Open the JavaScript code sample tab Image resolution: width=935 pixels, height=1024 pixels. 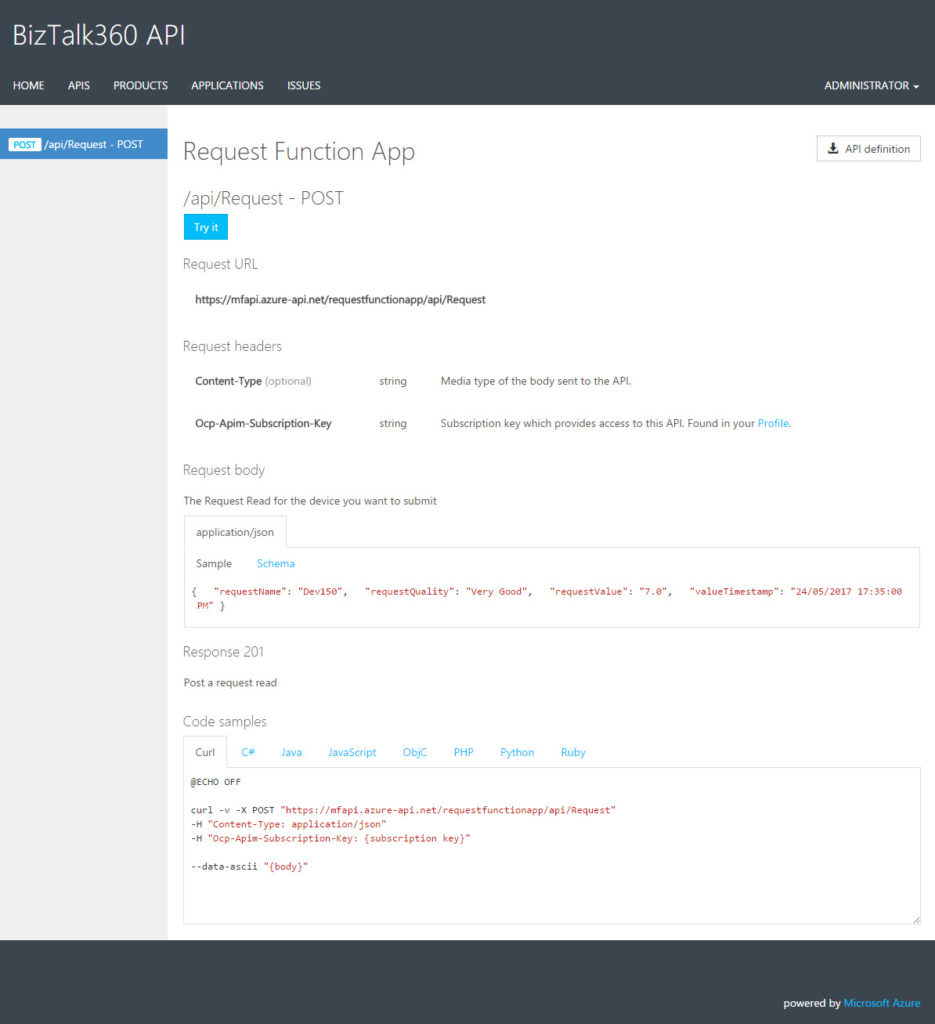352,751
